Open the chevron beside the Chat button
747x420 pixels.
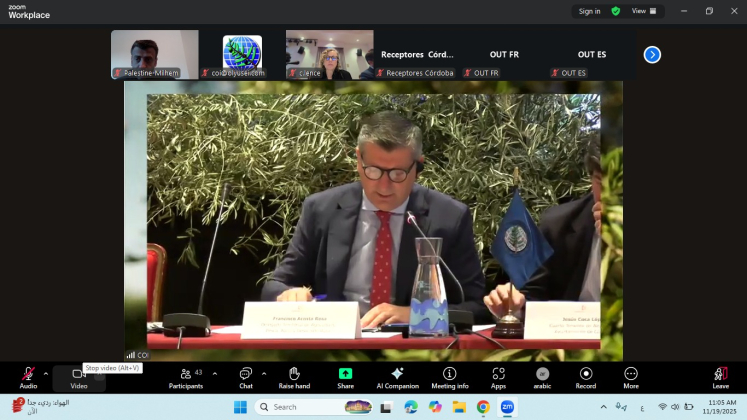pos(264,373)
